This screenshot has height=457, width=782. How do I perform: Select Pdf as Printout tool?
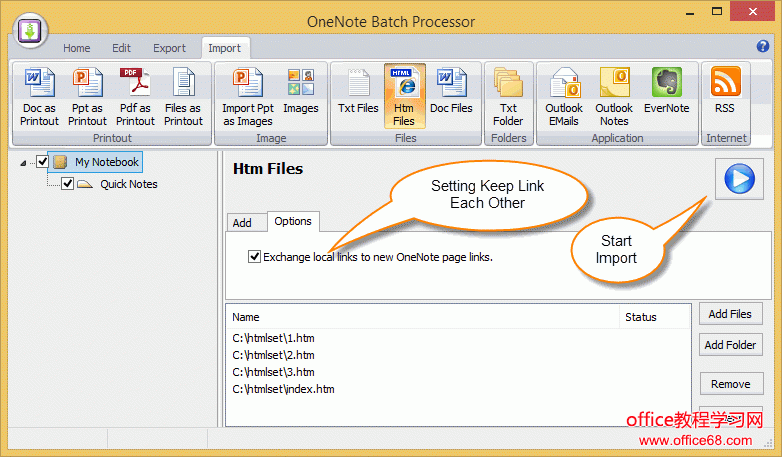135,97
